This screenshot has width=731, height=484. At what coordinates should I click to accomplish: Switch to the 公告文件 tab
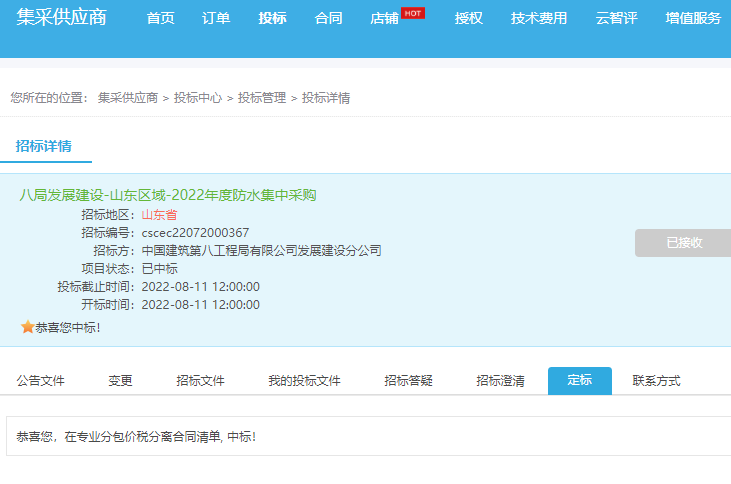click(41, 381)
